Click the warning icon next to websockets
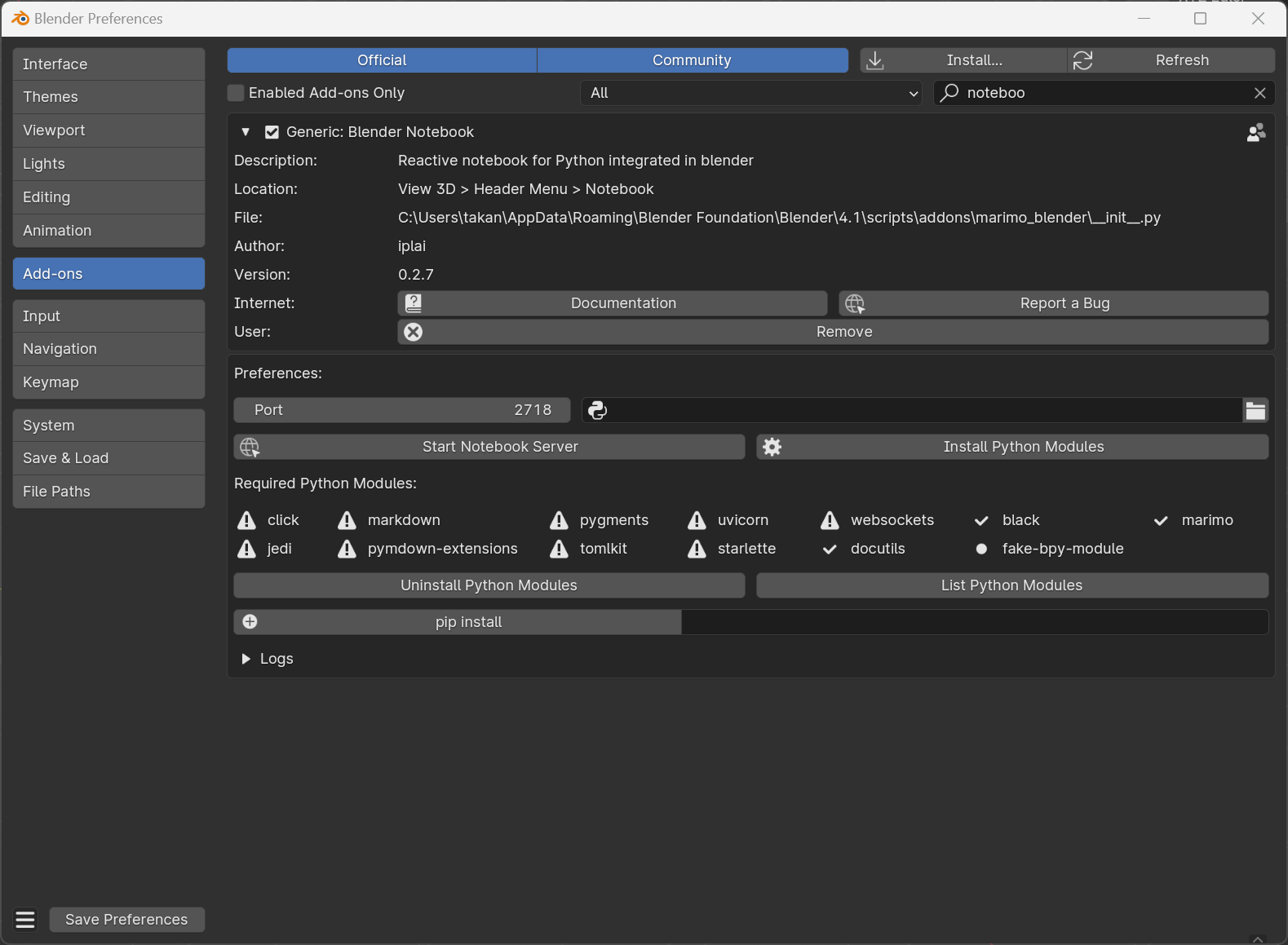The image size is (1288, 945). pos(830,520)
